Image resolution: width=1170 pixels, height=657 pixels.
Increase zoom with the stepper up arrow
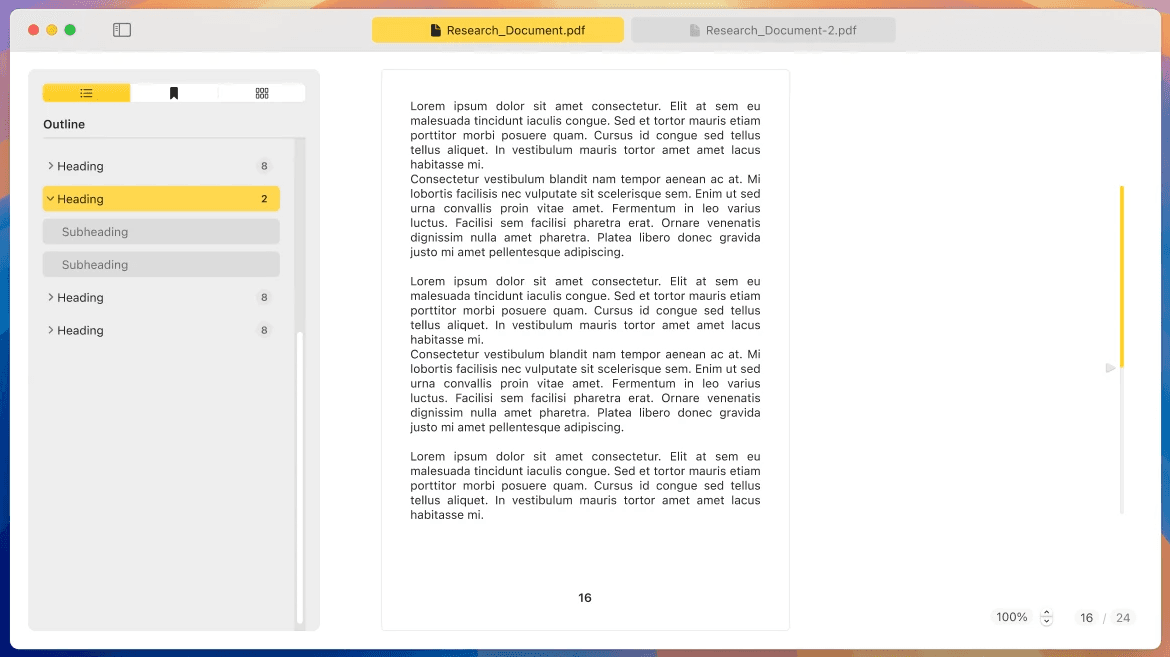1046,613
